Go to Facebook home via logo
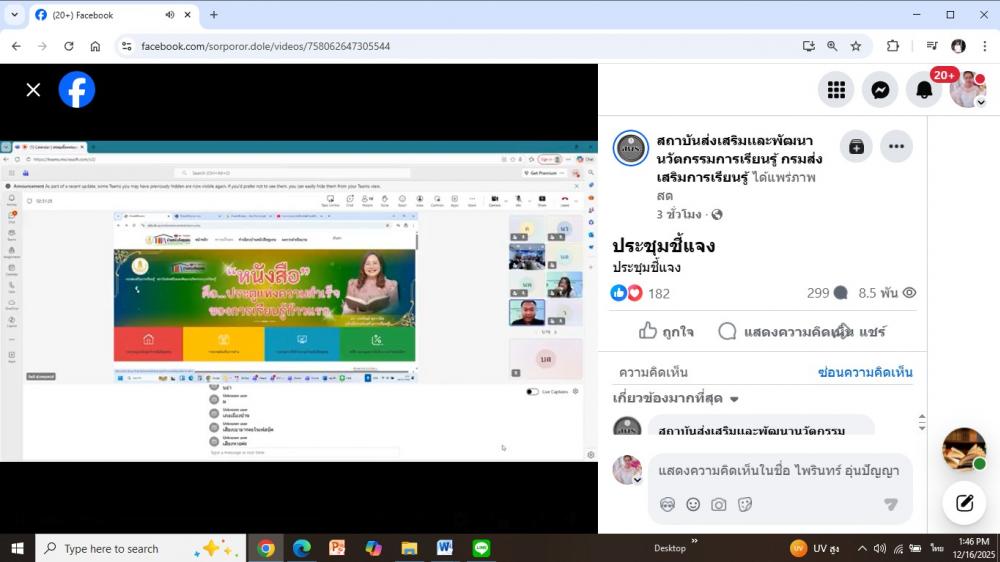The width and height of the screenshot is (1000, 562). 77,90
